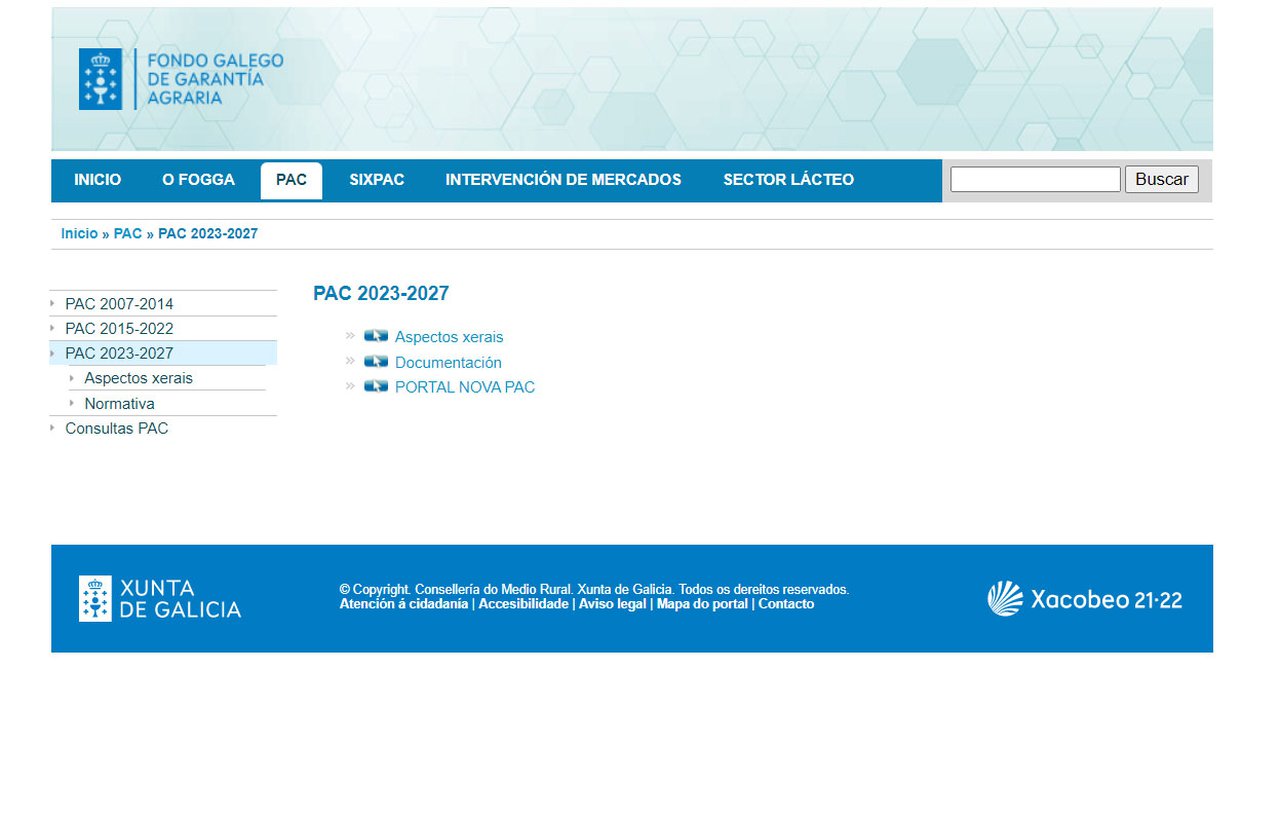Click the Fondo Galego de Garantía Agraria logo
Viewport: 1280px width, 817px height.
[181, 79]
